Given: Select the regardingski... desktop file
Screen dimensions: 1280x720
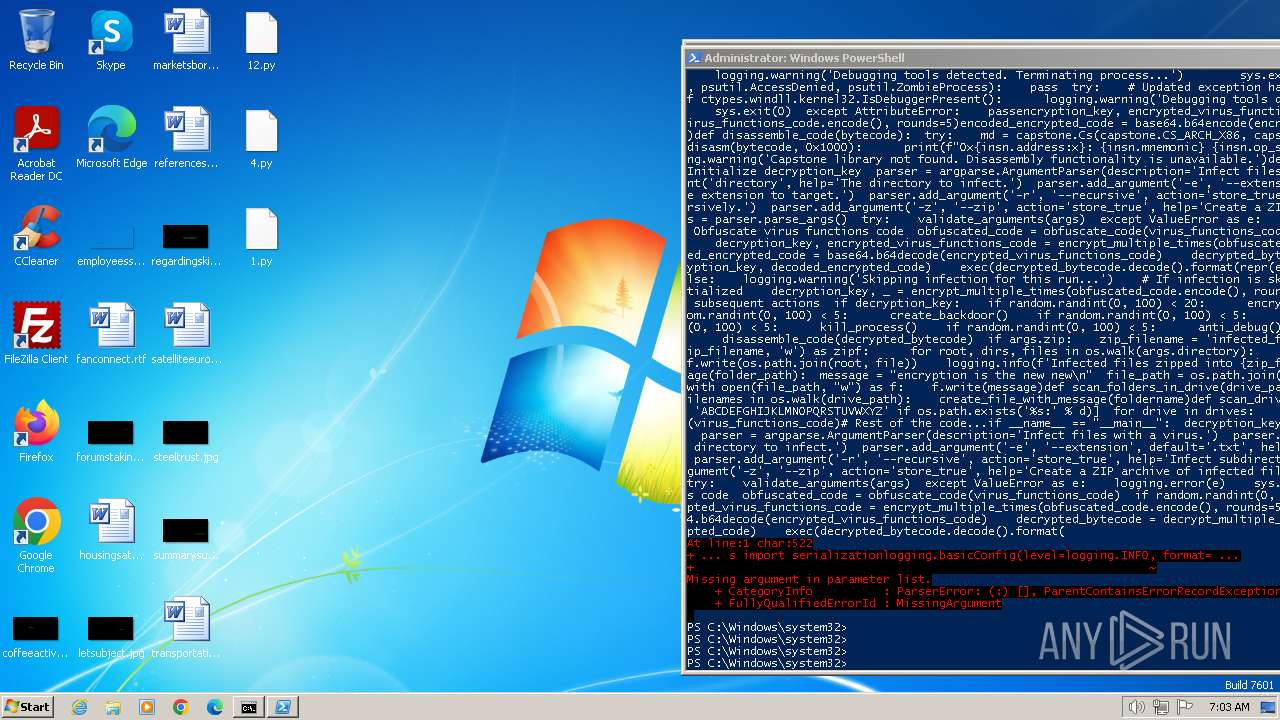Looking at the screenshot, I should tap(186, 246).
